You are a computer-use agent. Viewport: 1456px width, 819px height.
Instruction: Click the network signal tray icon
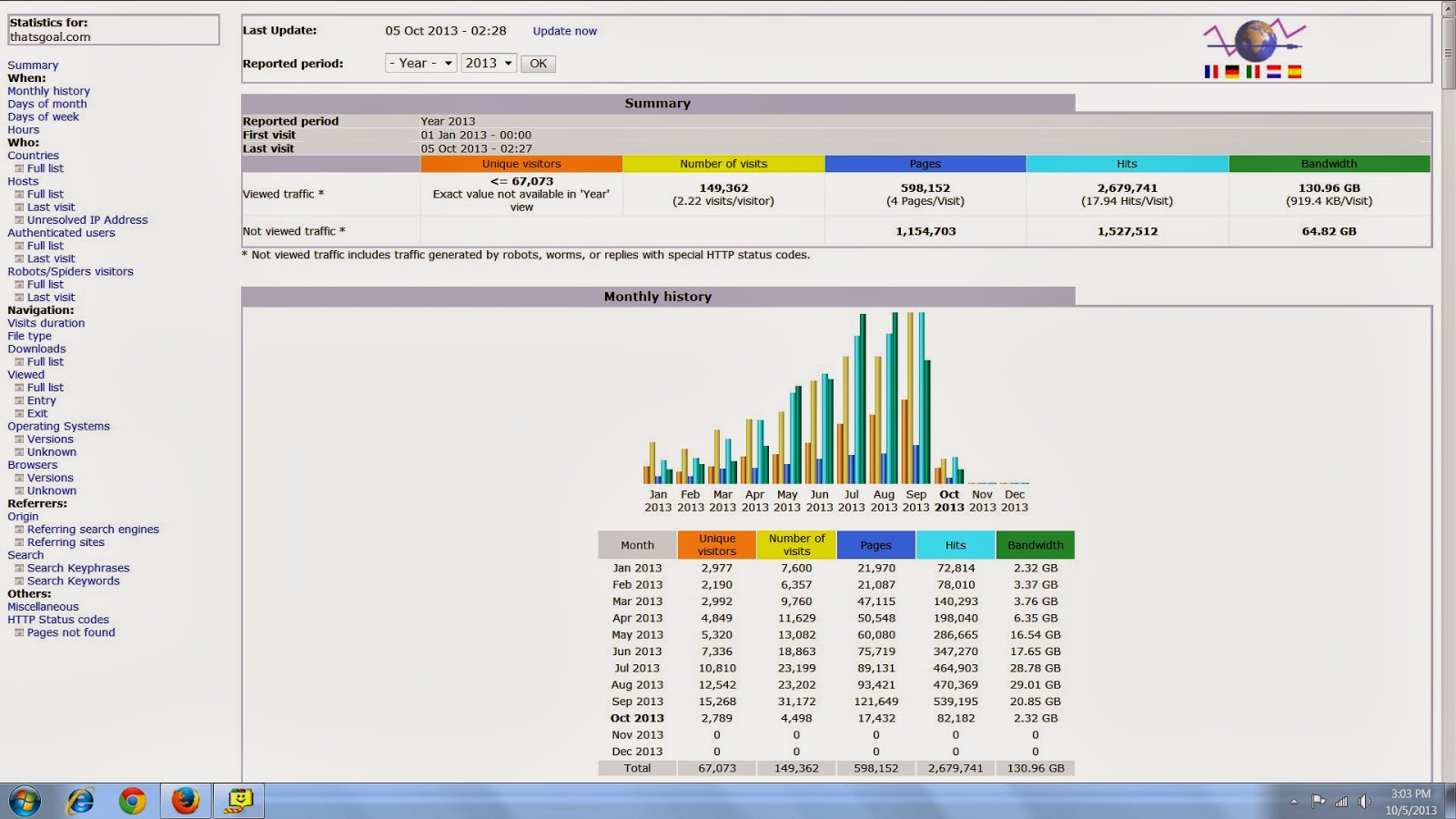coord(1341,802)
